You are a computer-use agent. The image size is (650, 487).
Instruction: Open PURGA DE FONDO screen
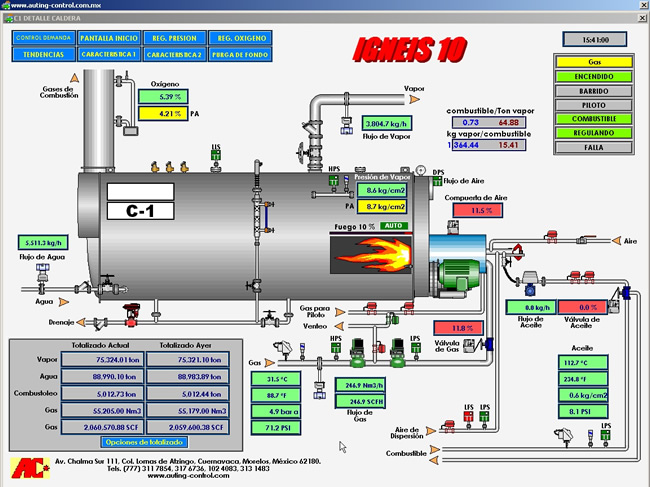click(240, 54)
